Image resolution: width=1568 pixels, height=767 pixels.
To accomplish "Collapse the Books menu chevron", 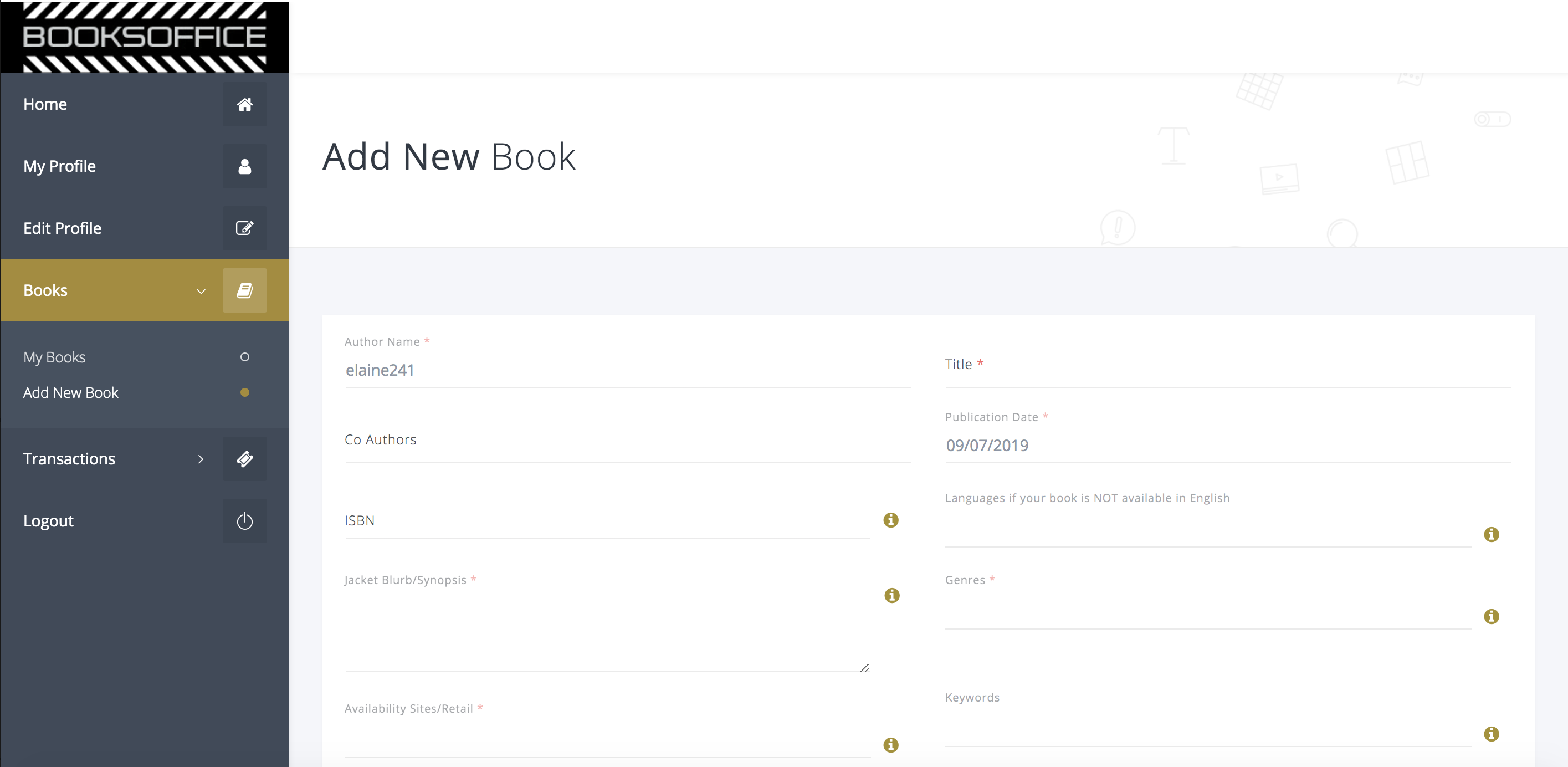I will [x=201, y=291].
